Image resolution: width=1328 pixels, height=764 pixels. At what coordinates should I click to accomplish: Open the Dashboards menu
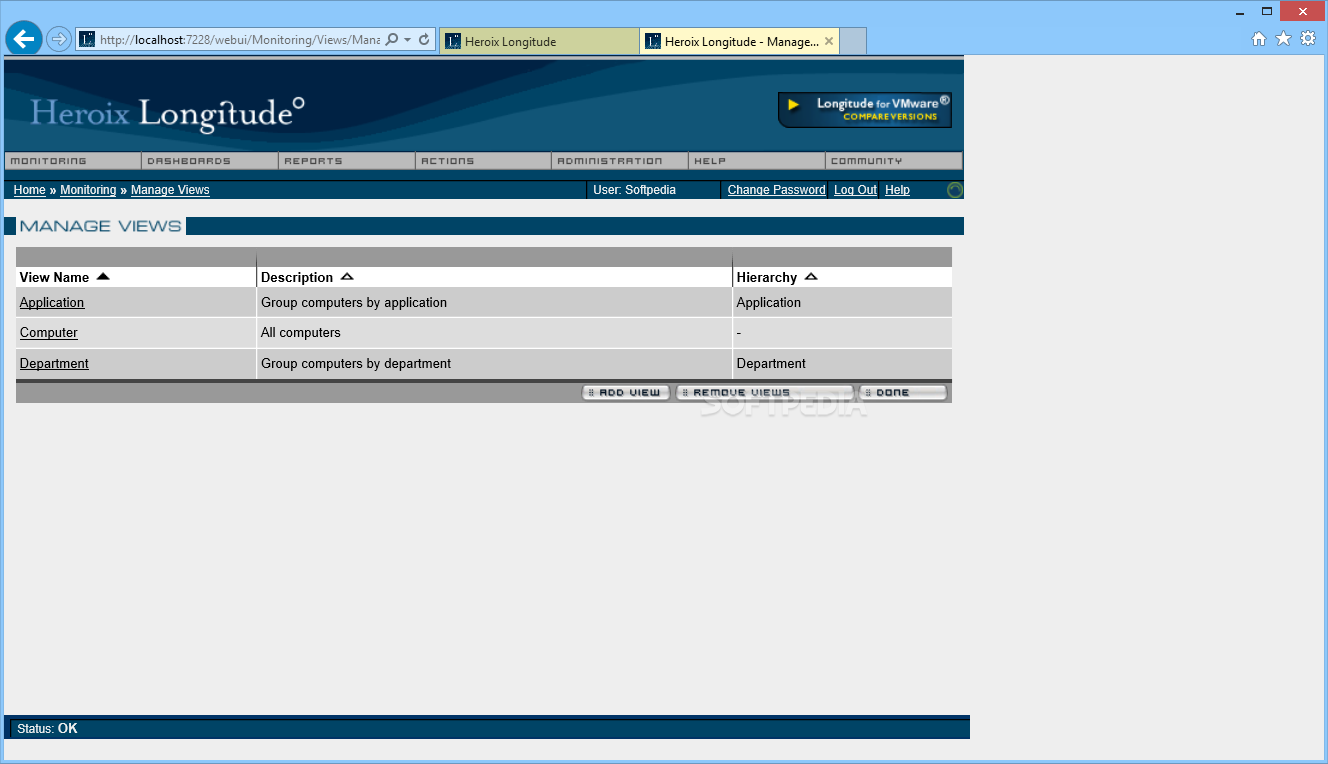pyautogui.click(x=210, y=161)
